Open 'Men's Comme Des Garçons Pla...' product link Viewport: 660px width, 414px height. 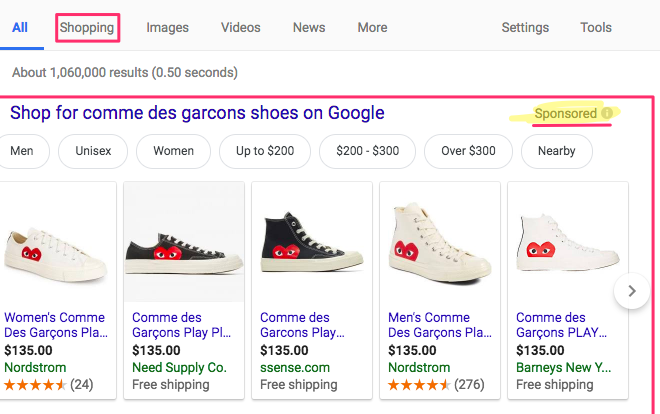(x=440, y=325)
